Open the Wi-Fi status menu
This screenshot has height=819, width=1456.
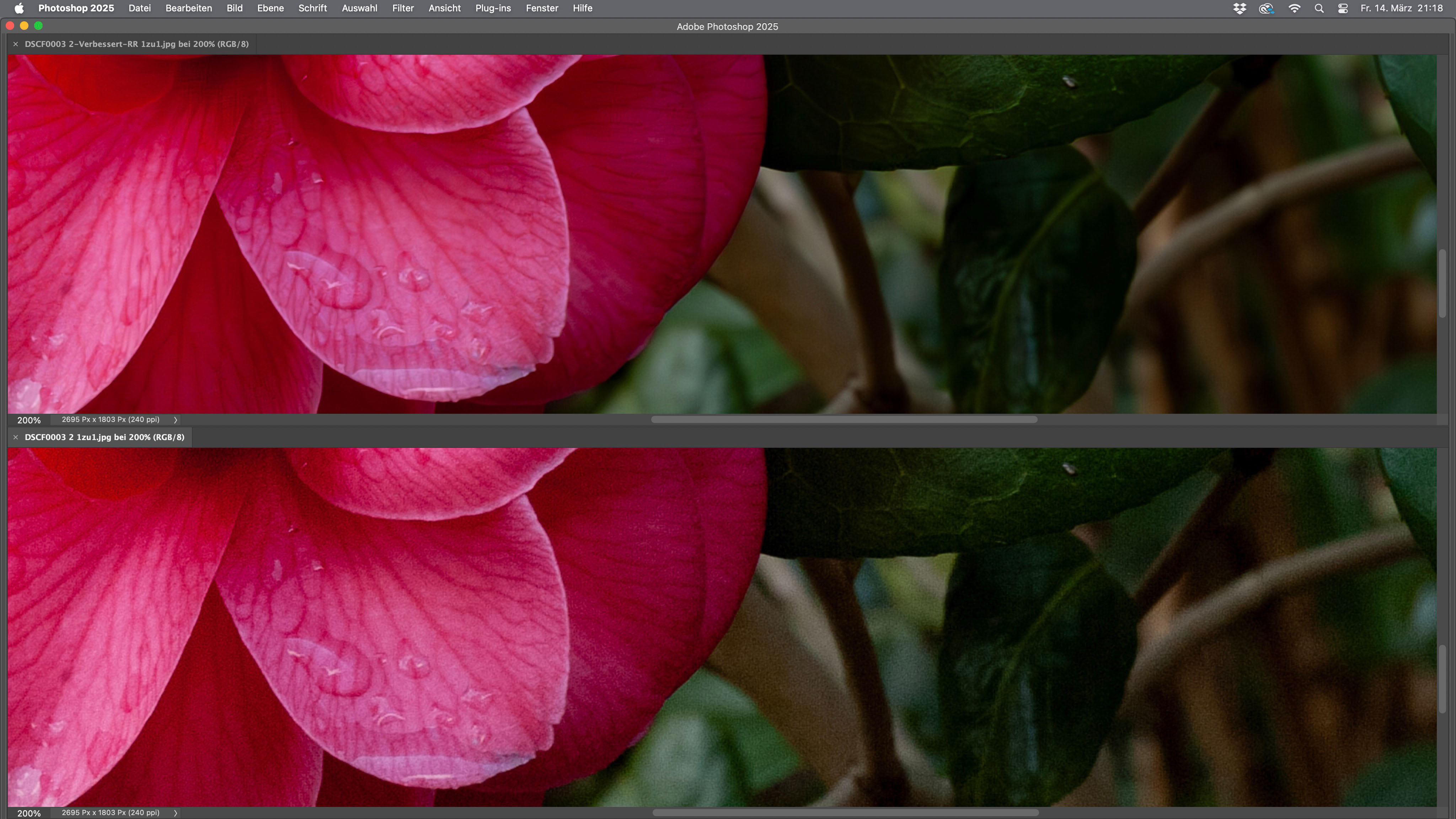pos(1294,8)
